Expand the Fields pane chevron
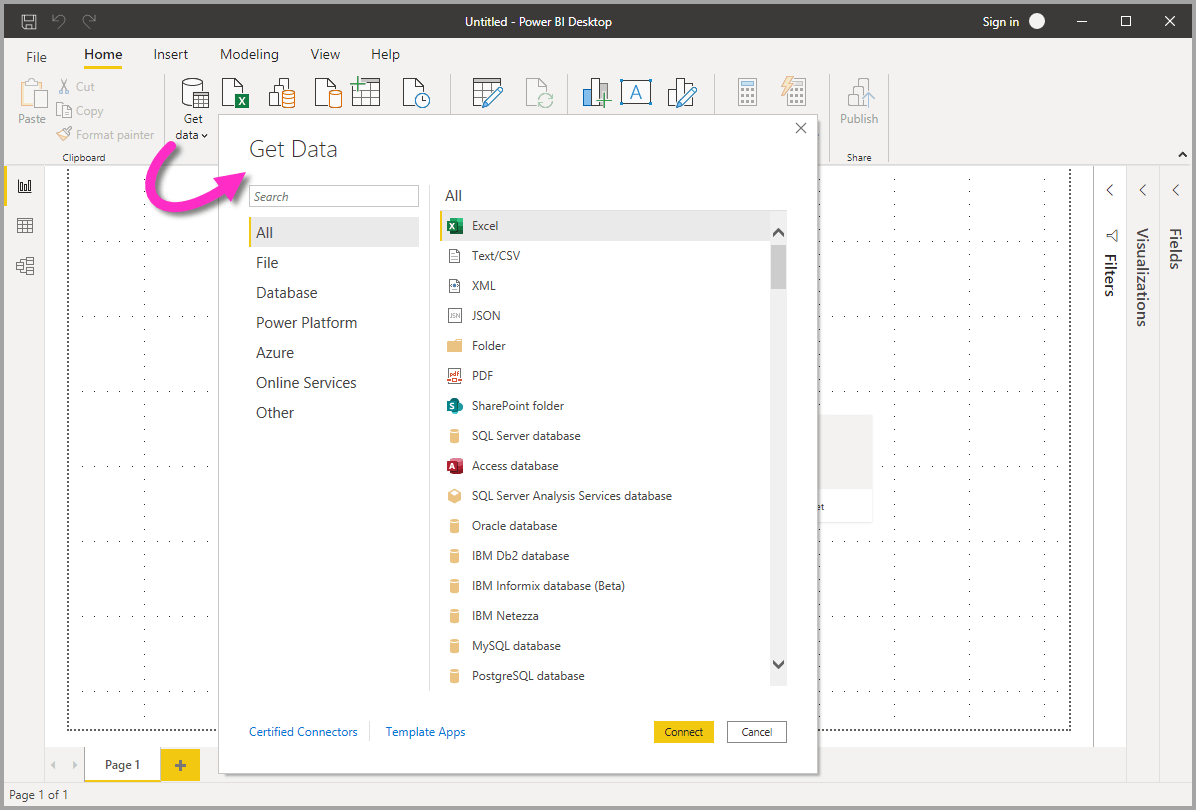 1176,190
